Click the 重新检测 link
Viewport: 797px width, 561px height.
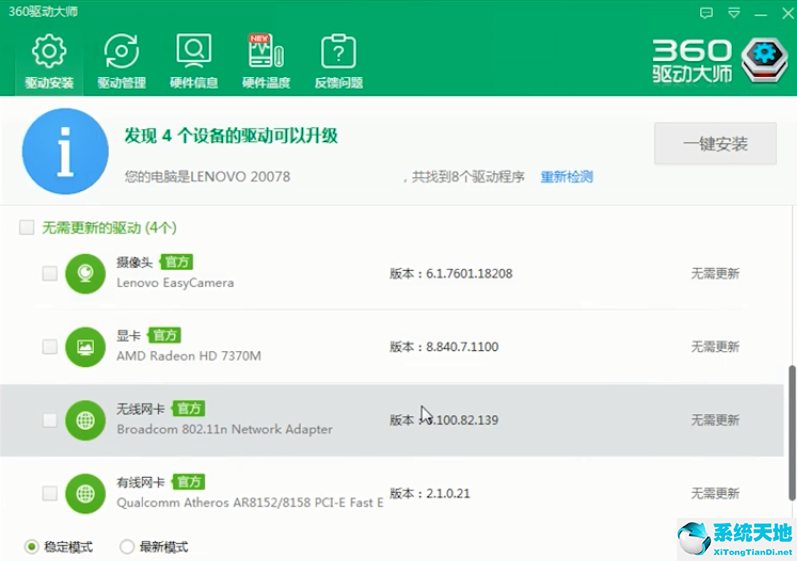coord(567,177)
